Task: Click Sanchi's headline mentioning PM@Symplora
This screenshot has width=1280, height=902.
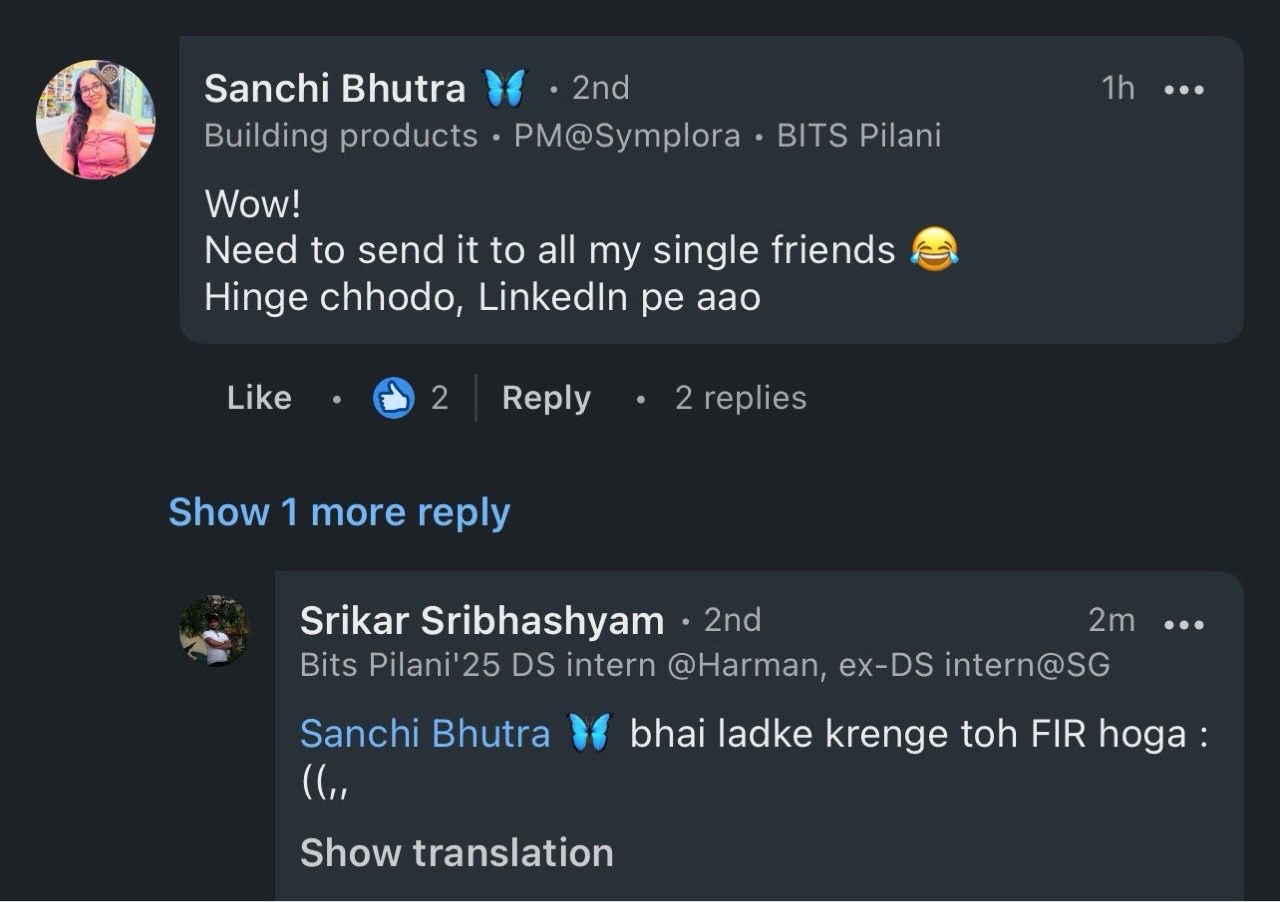Action: tap(572, 136)
